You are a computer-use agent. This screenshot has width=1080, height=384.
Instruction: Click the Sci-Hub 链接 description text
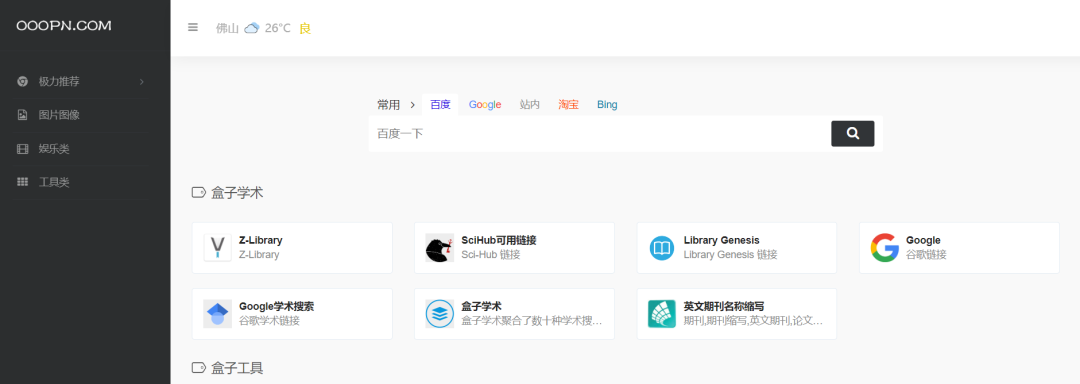click(x=490, y=255)
